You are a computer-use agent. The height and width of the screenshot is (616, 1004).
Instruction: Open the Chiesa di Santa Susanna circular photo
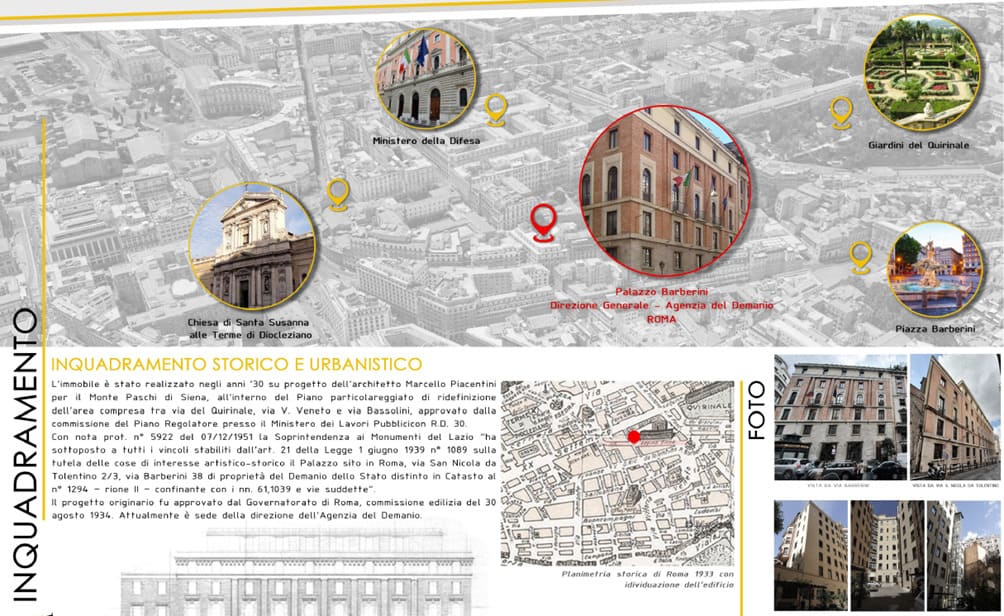252,246
